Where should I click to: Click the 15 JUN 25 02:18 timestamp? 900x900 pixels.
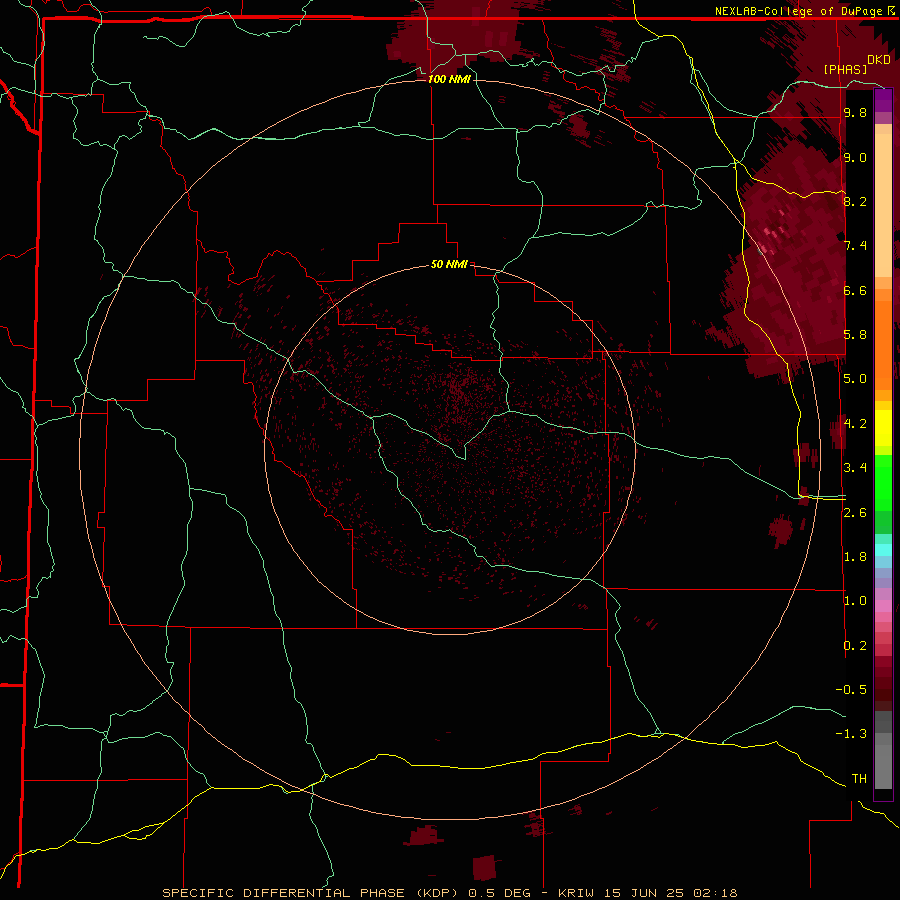coord(673,893)
